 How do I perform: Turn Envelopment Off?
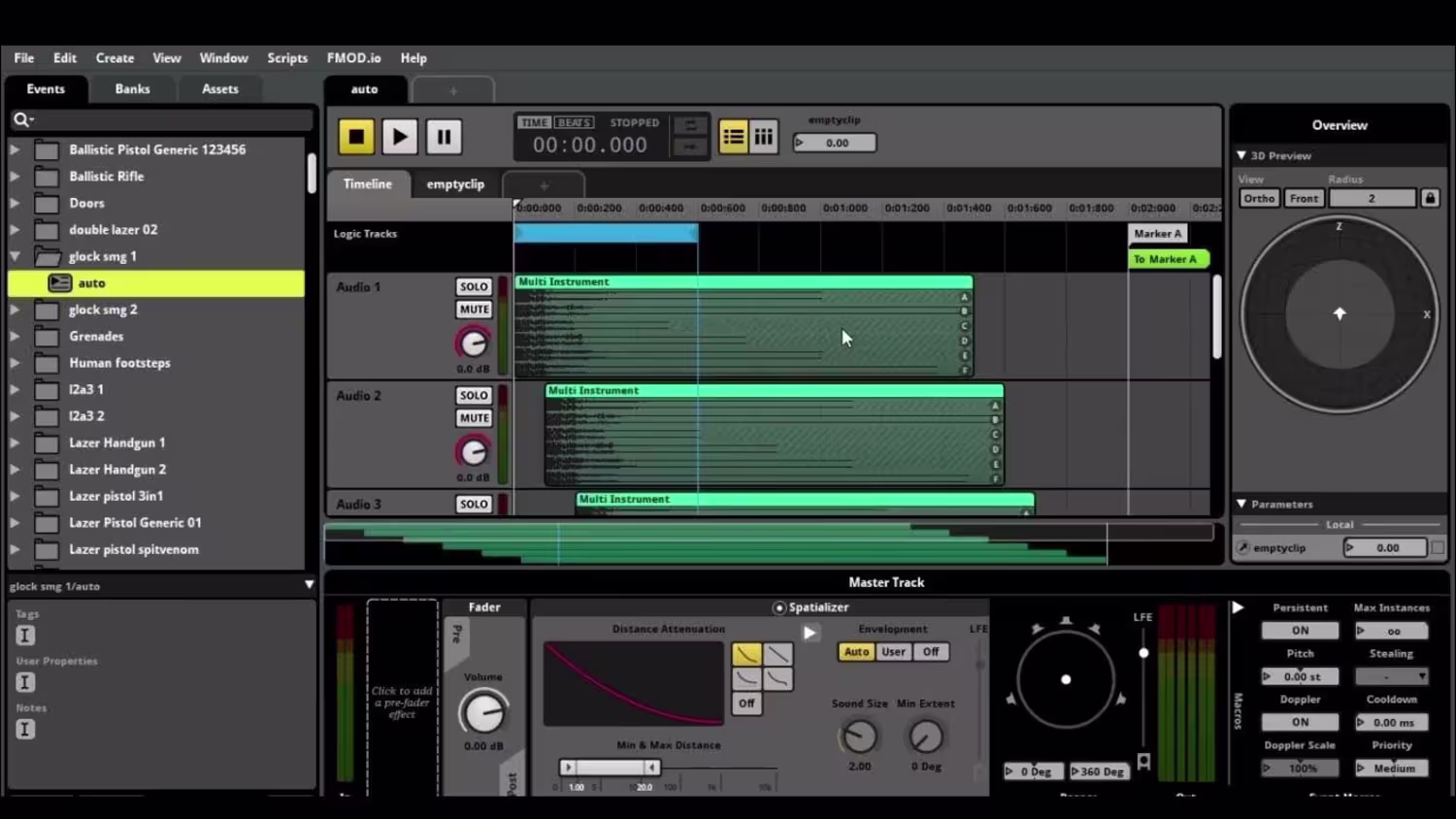(x=931, y=652)
